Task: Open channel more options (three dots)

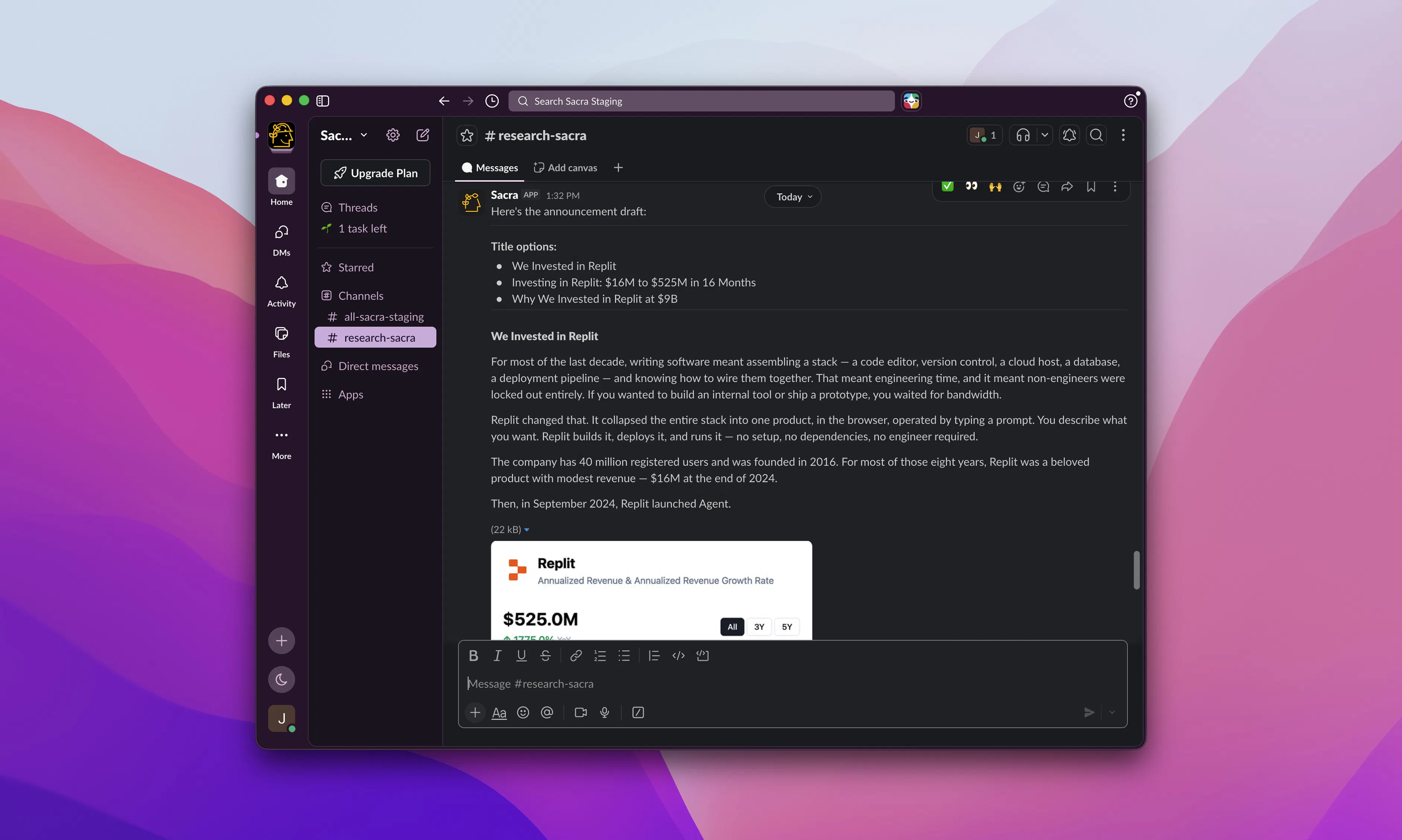Action: (x=1124, y=135)
